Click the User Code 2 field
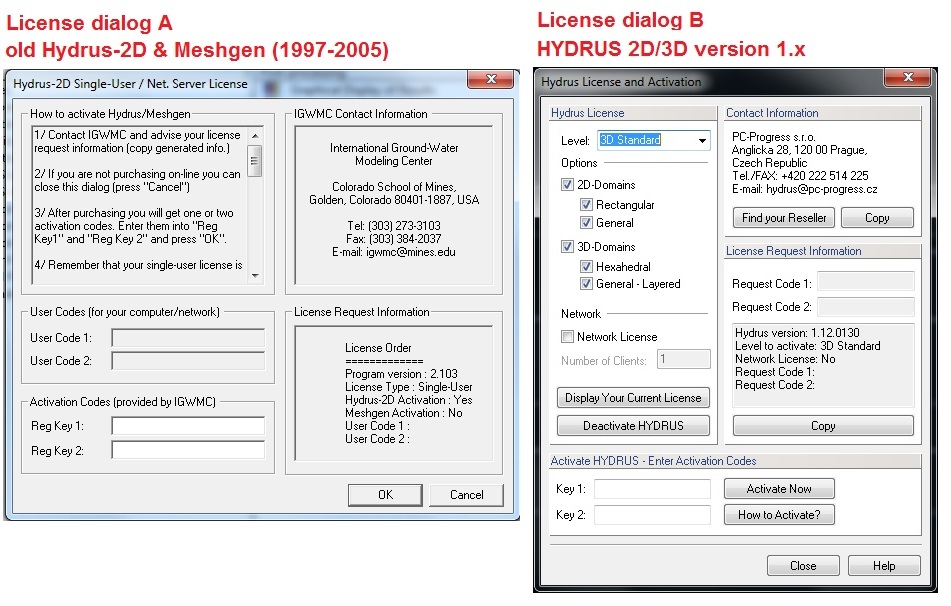951x606 pixels. tap(188, 361)
